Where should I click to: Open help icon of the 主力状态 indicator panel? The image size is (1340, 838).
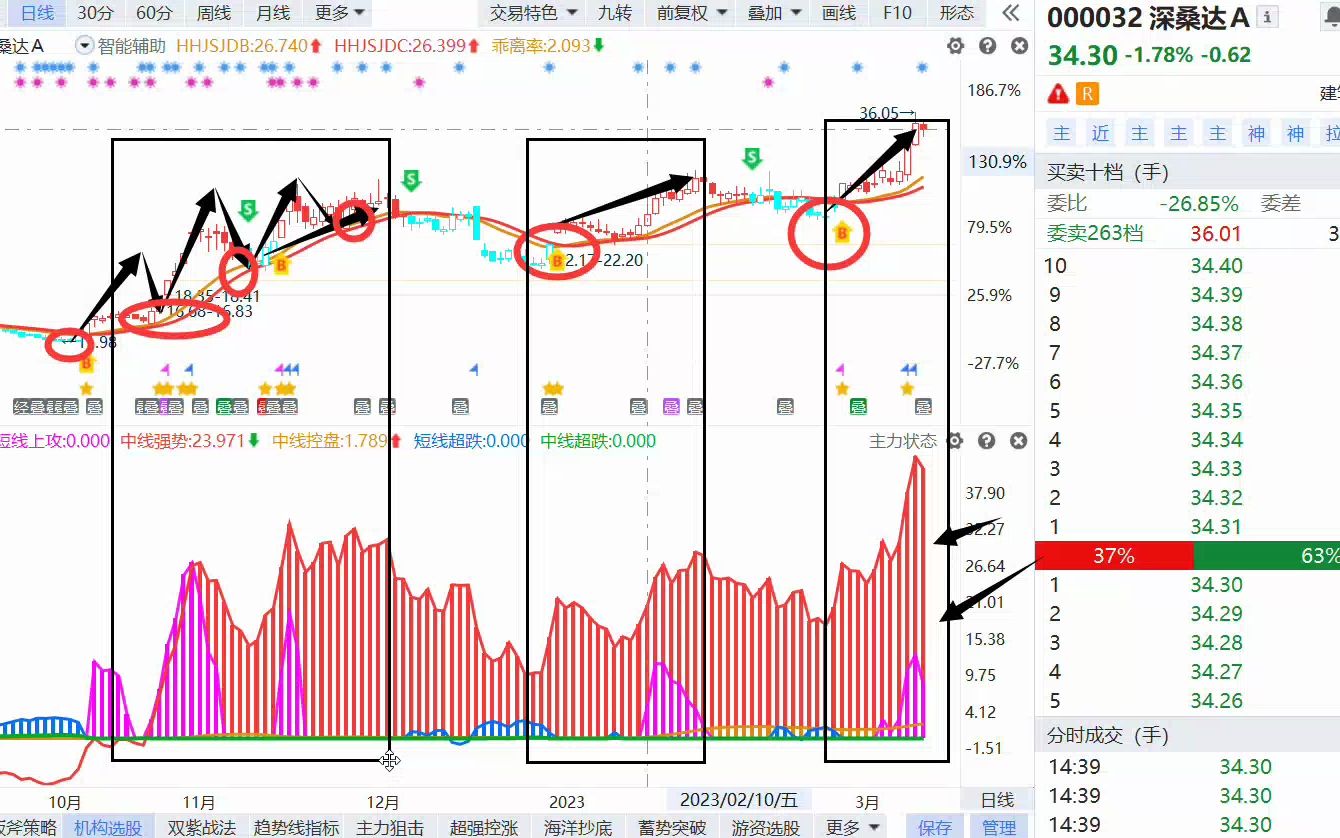click(x=987, y=441)
